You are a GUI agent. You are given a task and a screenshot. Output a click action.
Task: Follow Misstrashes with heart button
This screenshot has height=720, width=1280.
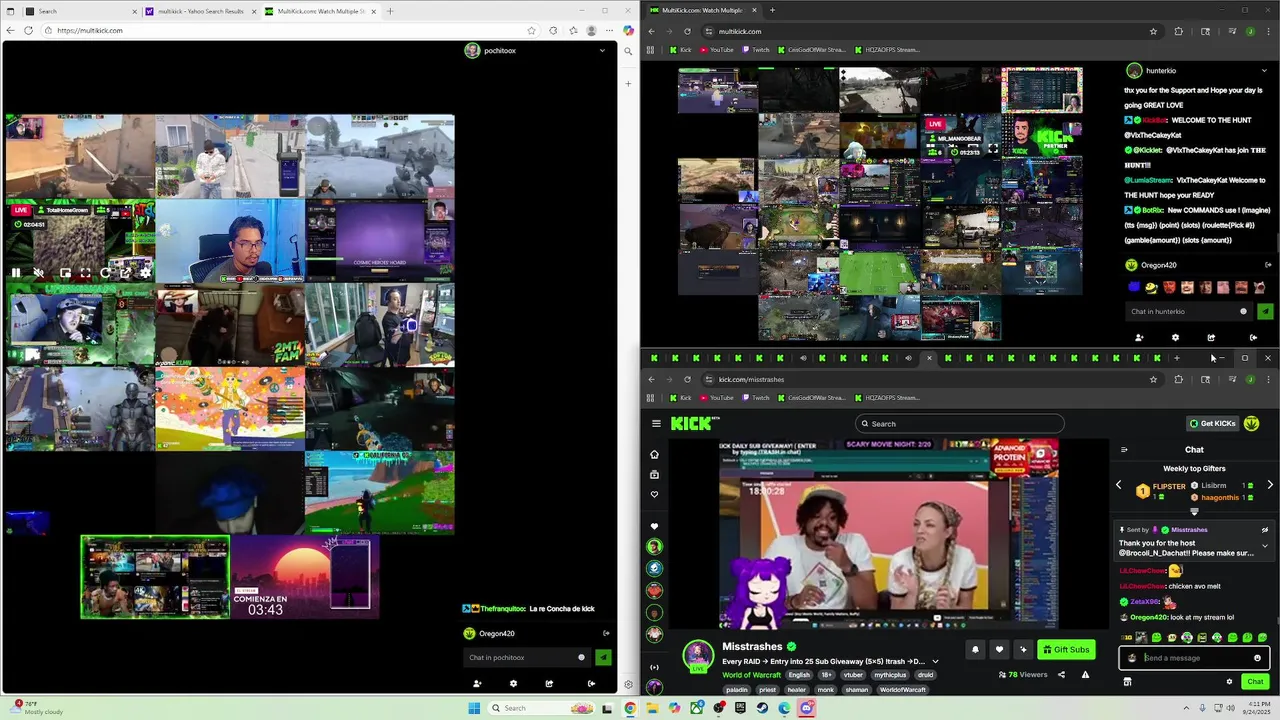[x=999, y=650]
